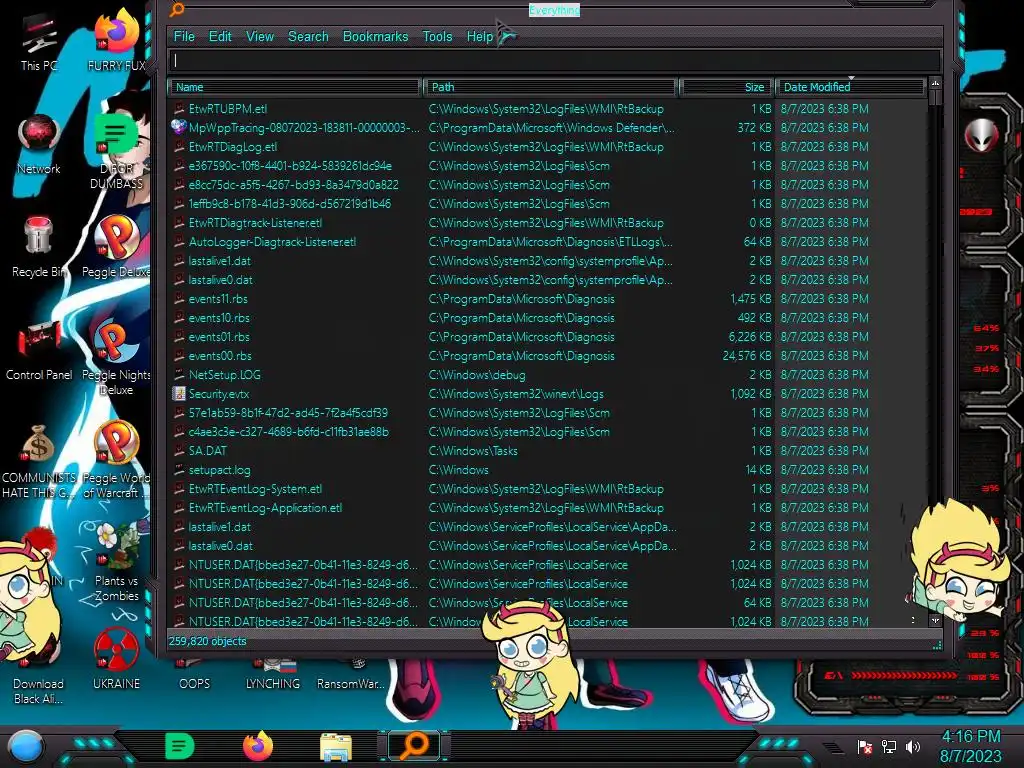Select the DIE OR DUMBASS desktop shortcut
This screenshot has height=768, width=1024.
click(x=116, y=152)
